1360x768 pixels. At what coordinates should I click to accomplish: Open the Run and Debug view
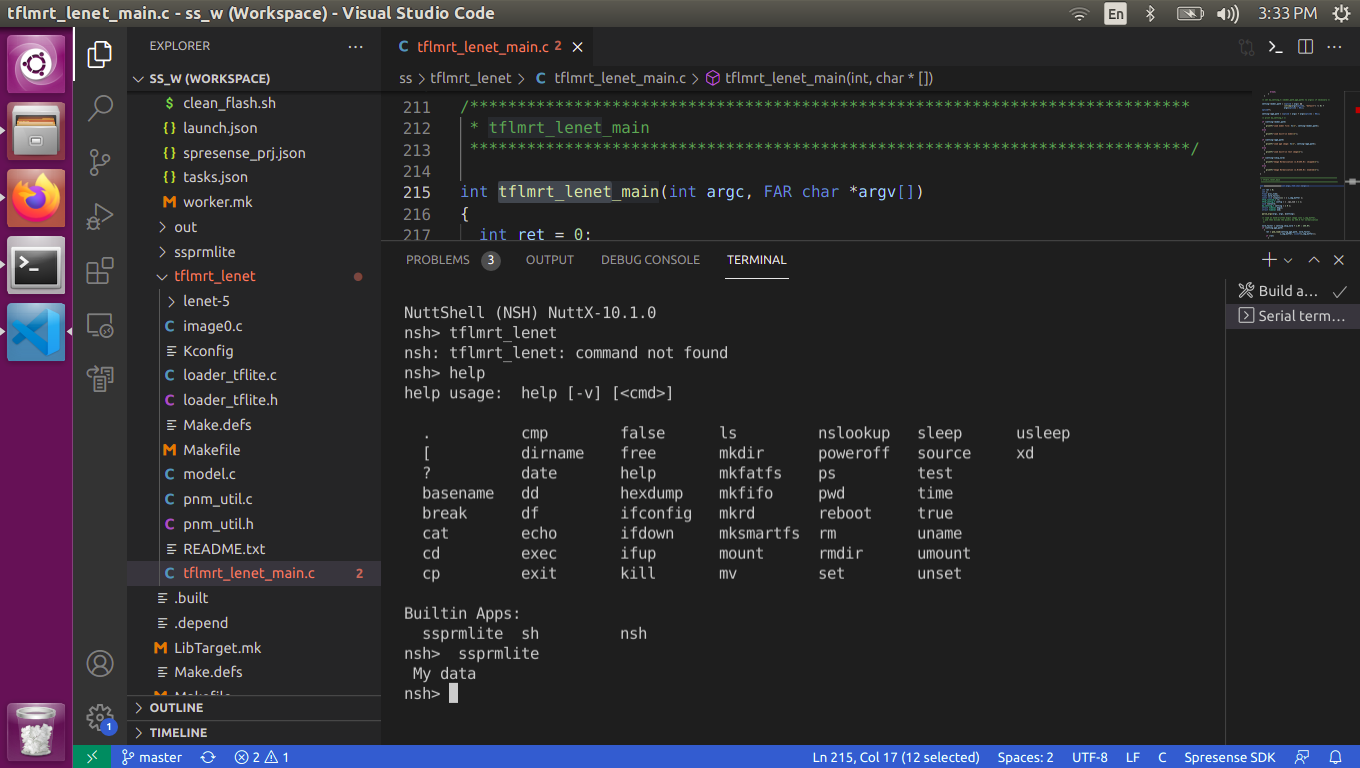pos(100,216)
